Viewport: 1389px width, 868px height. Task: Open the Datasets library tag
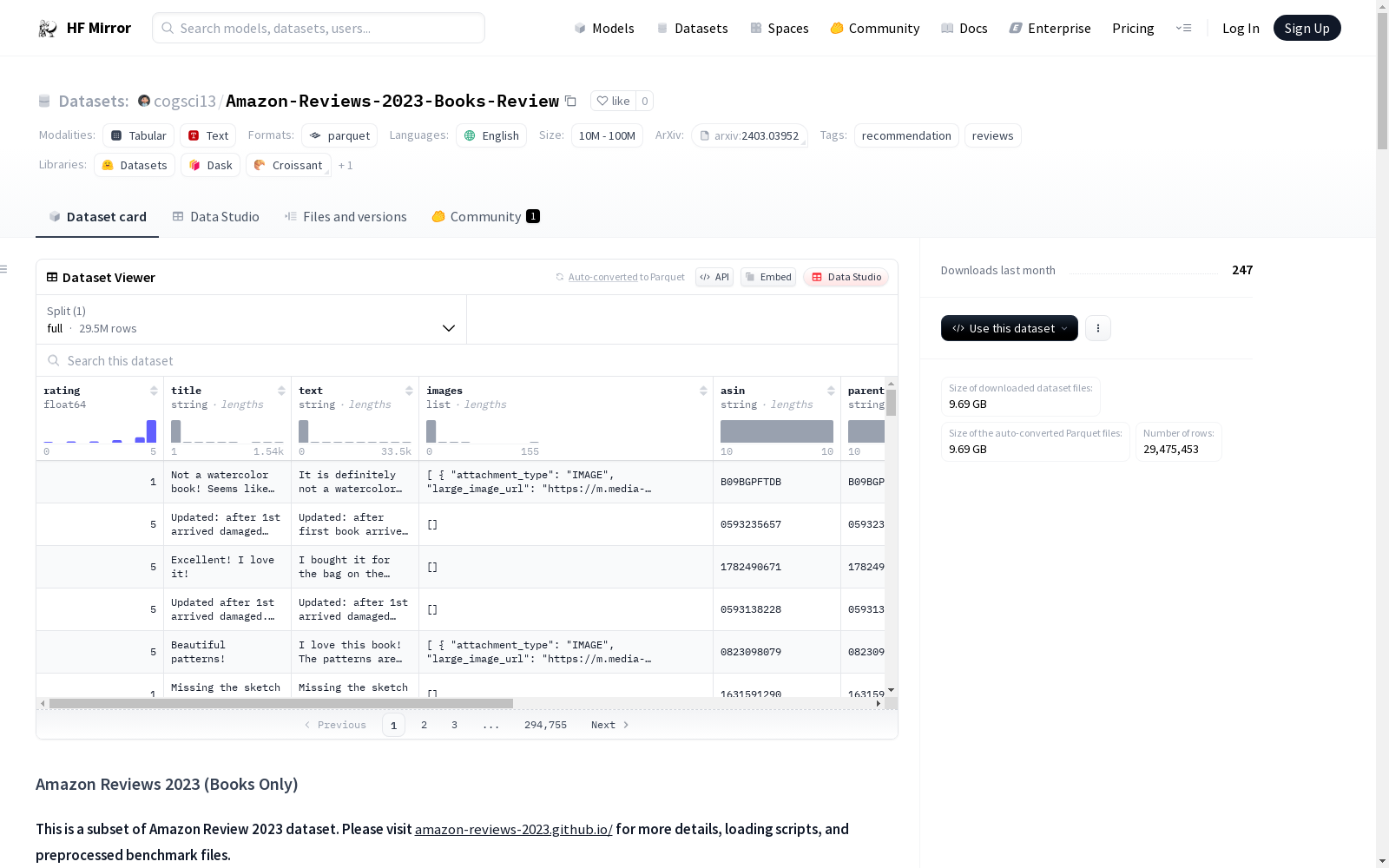click(x=135, y=165)
